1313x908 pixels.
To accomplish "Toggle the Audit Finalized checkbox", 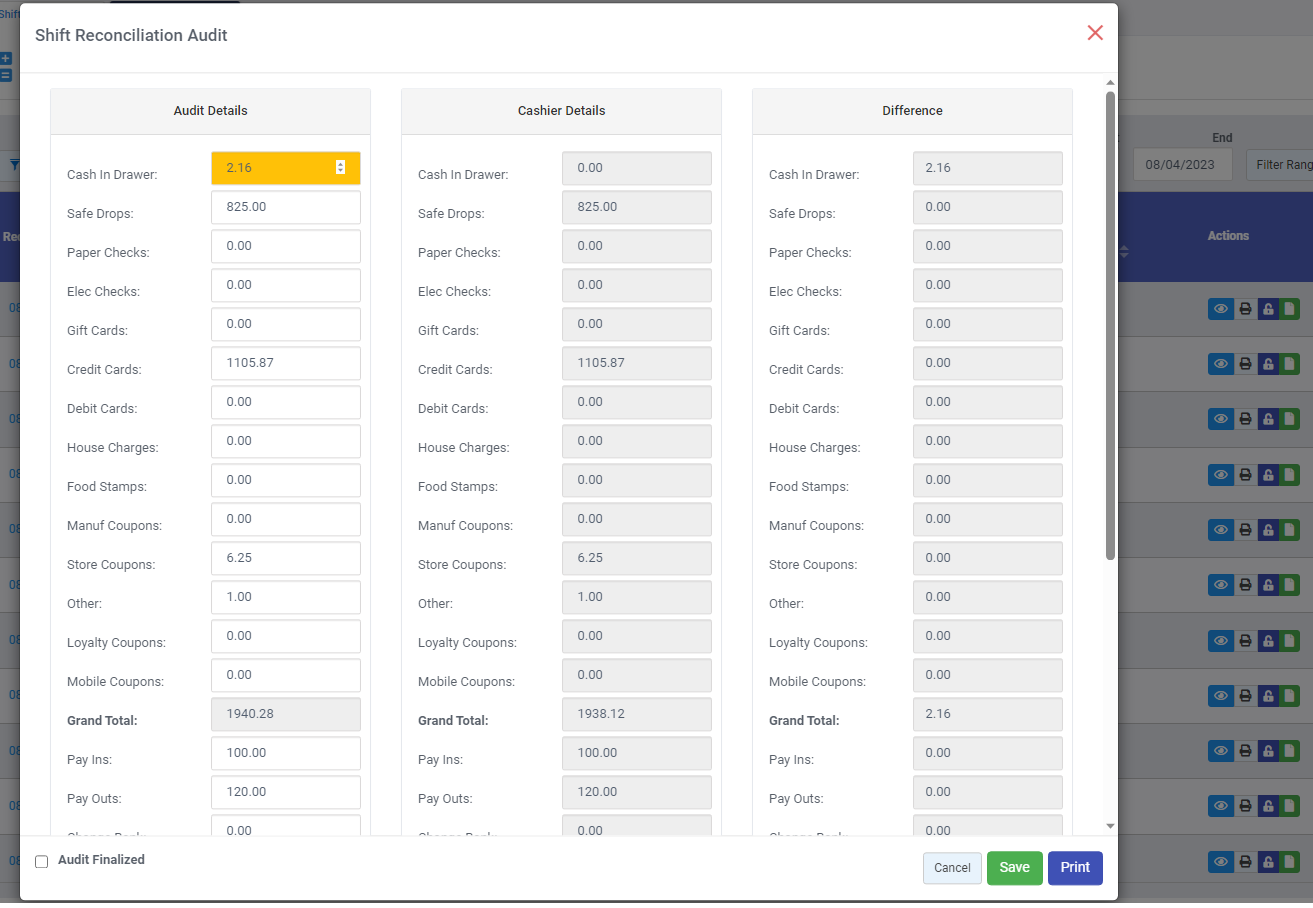I will tap(42, 861).
